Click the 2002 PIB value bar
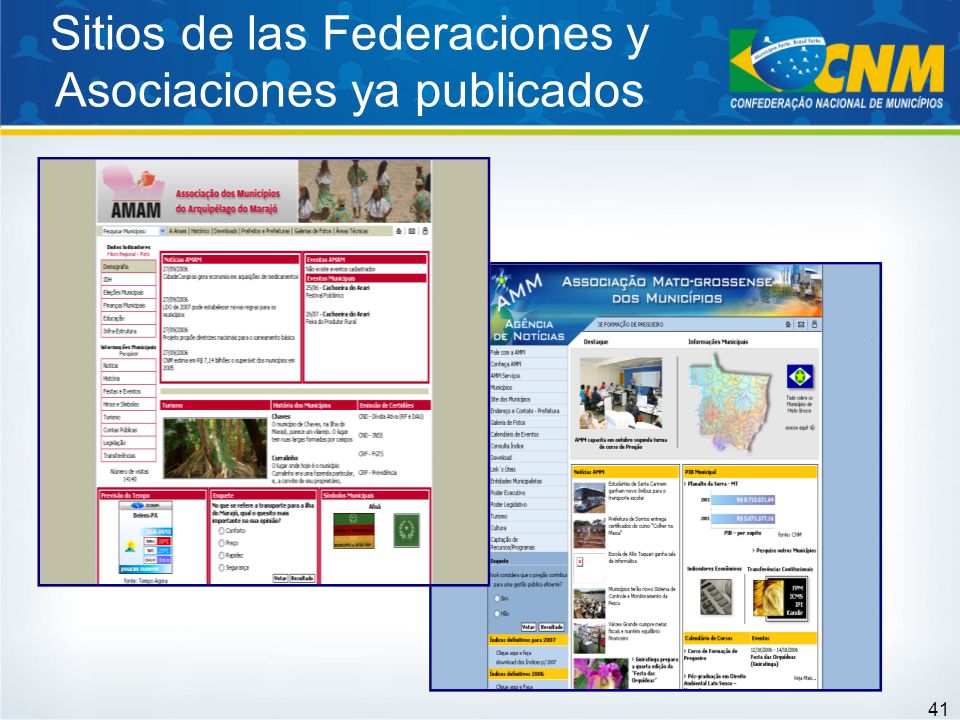 (x=743, y=500)
